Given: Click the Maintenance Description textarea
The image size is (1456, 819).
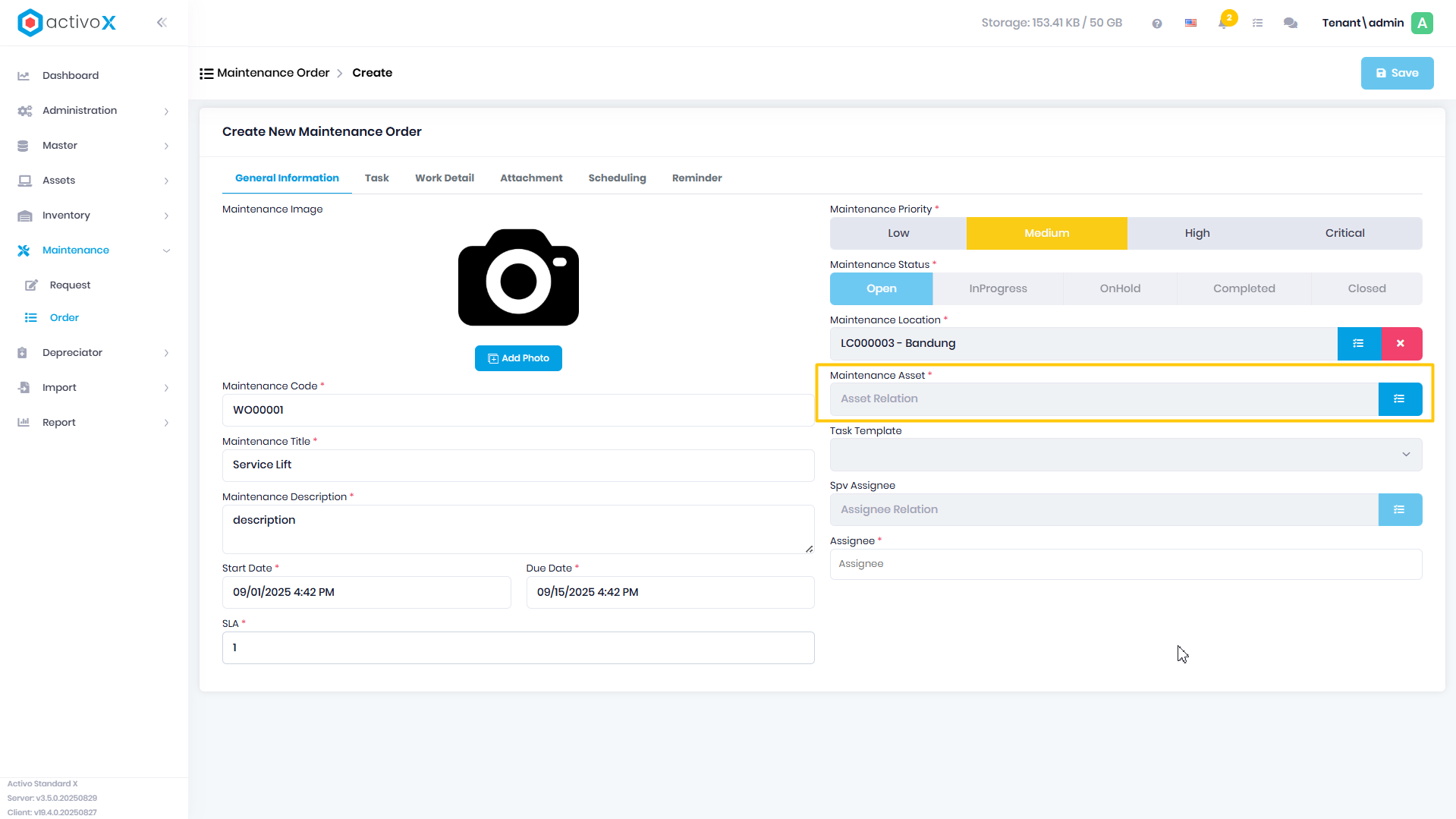Looking at the screenshot, I should click(518, 530).
